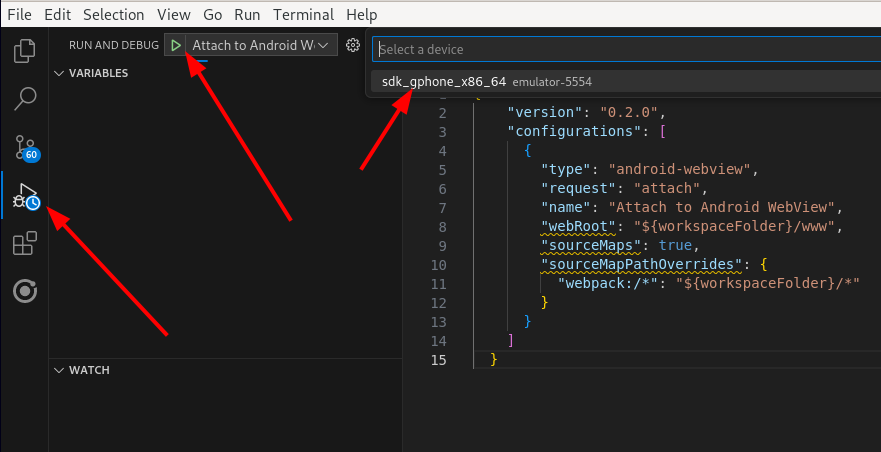
Task: Open the Help menu
Action: [361, 14]
